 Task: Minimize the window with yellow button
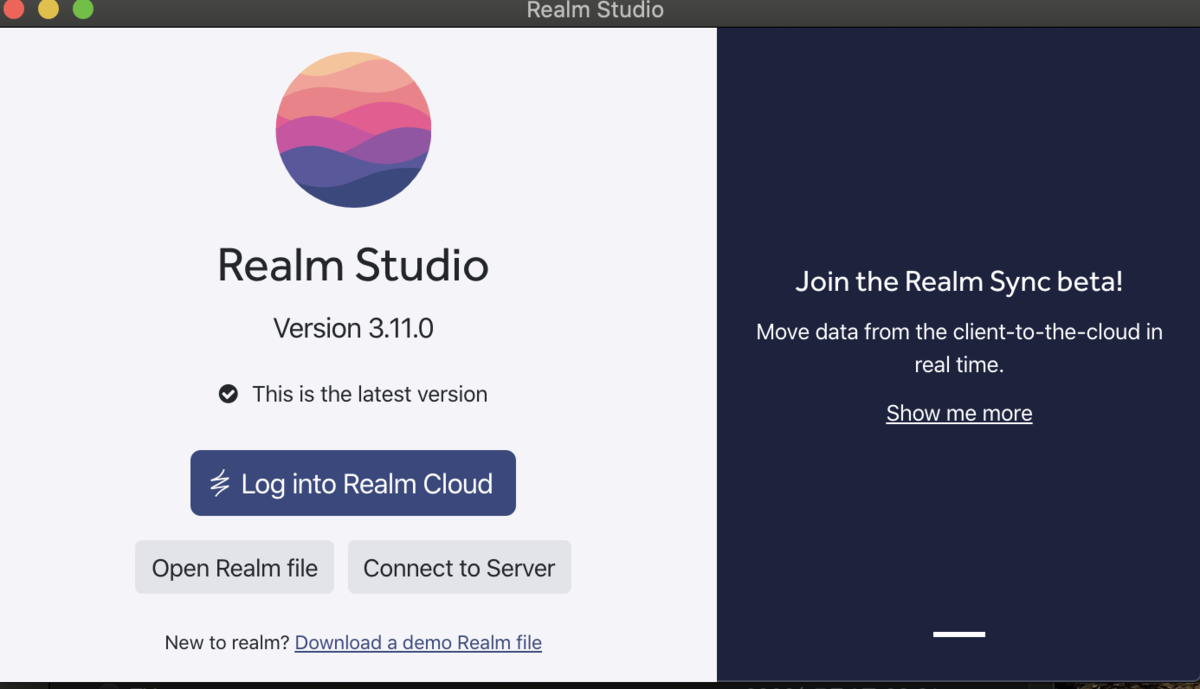click(48, 9)
